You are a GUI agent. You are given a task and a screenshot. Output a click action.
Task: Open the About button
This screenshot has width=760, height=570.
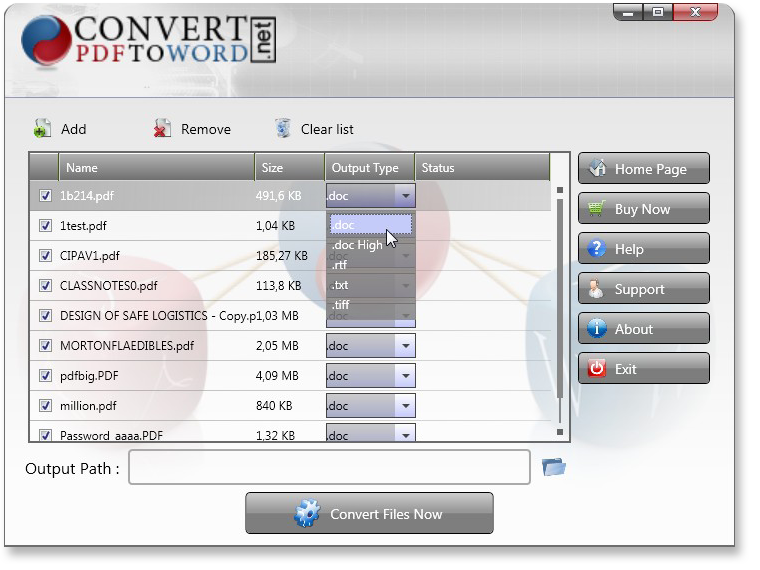point(644,329)
